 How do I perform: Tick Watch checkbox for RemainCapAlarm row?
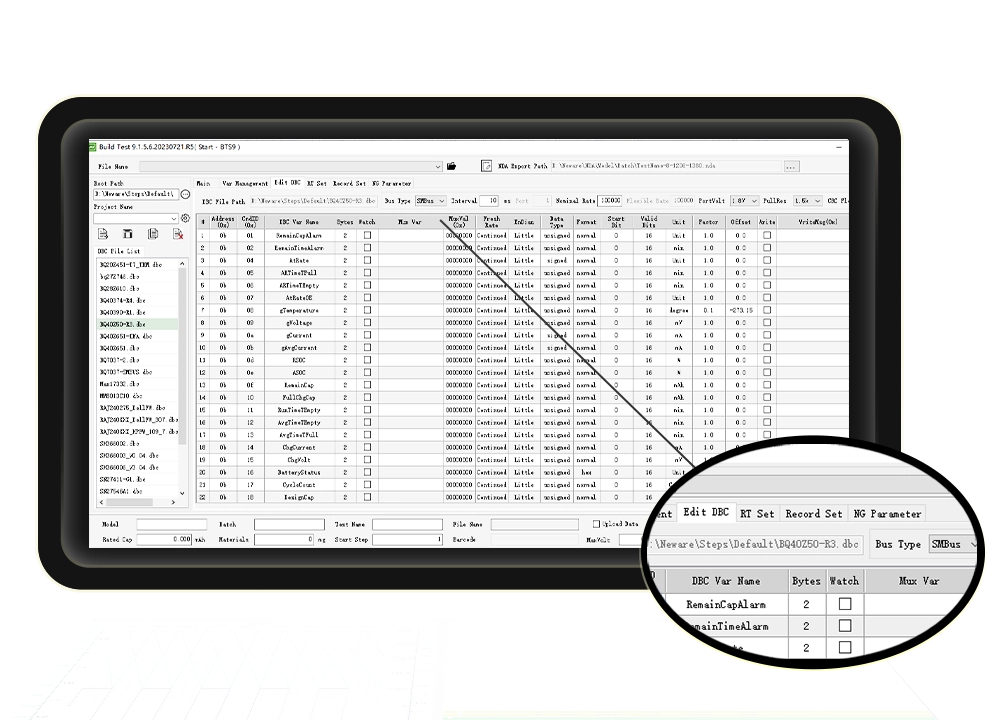pos(367,235)
